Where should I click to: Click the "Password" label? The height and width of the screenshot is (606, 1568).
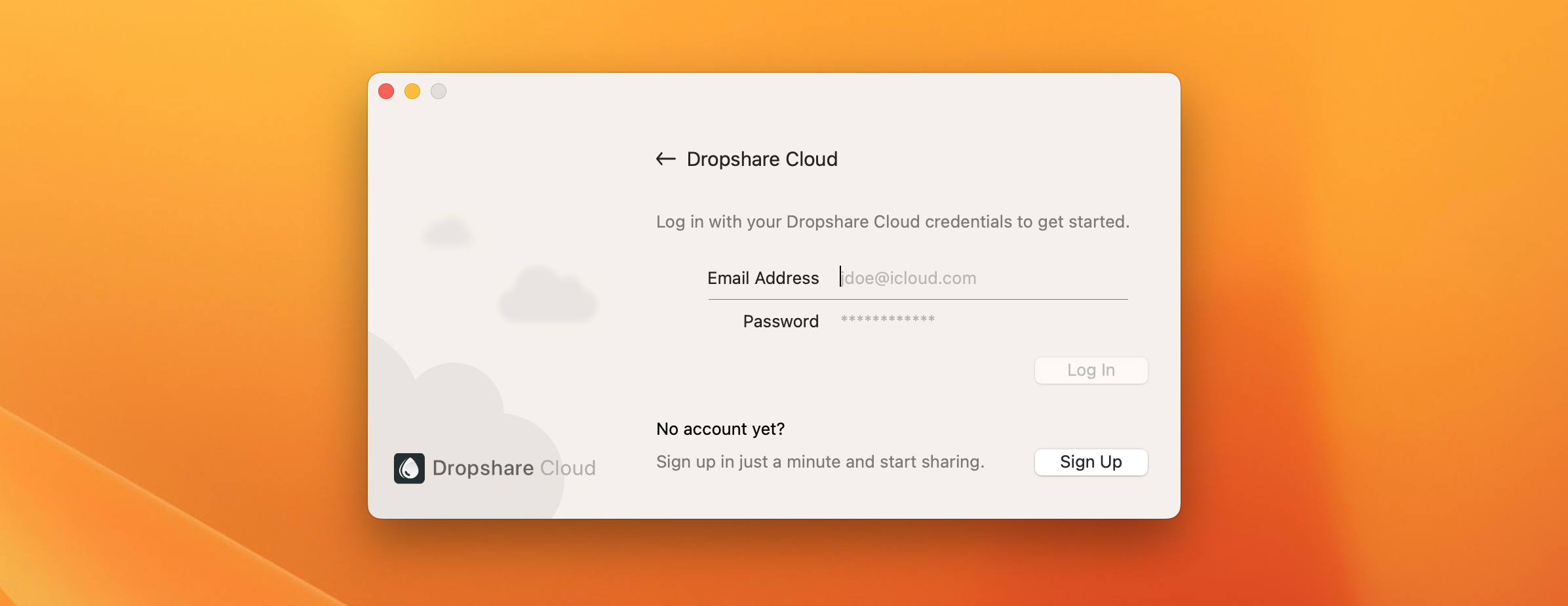780,321
